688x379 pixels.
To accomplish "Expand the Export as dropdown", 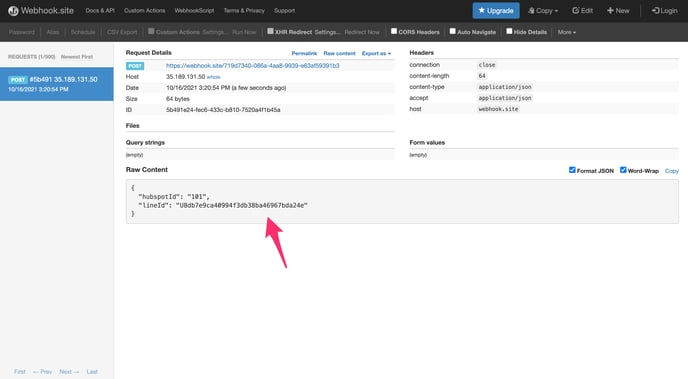I will point(376,53).
